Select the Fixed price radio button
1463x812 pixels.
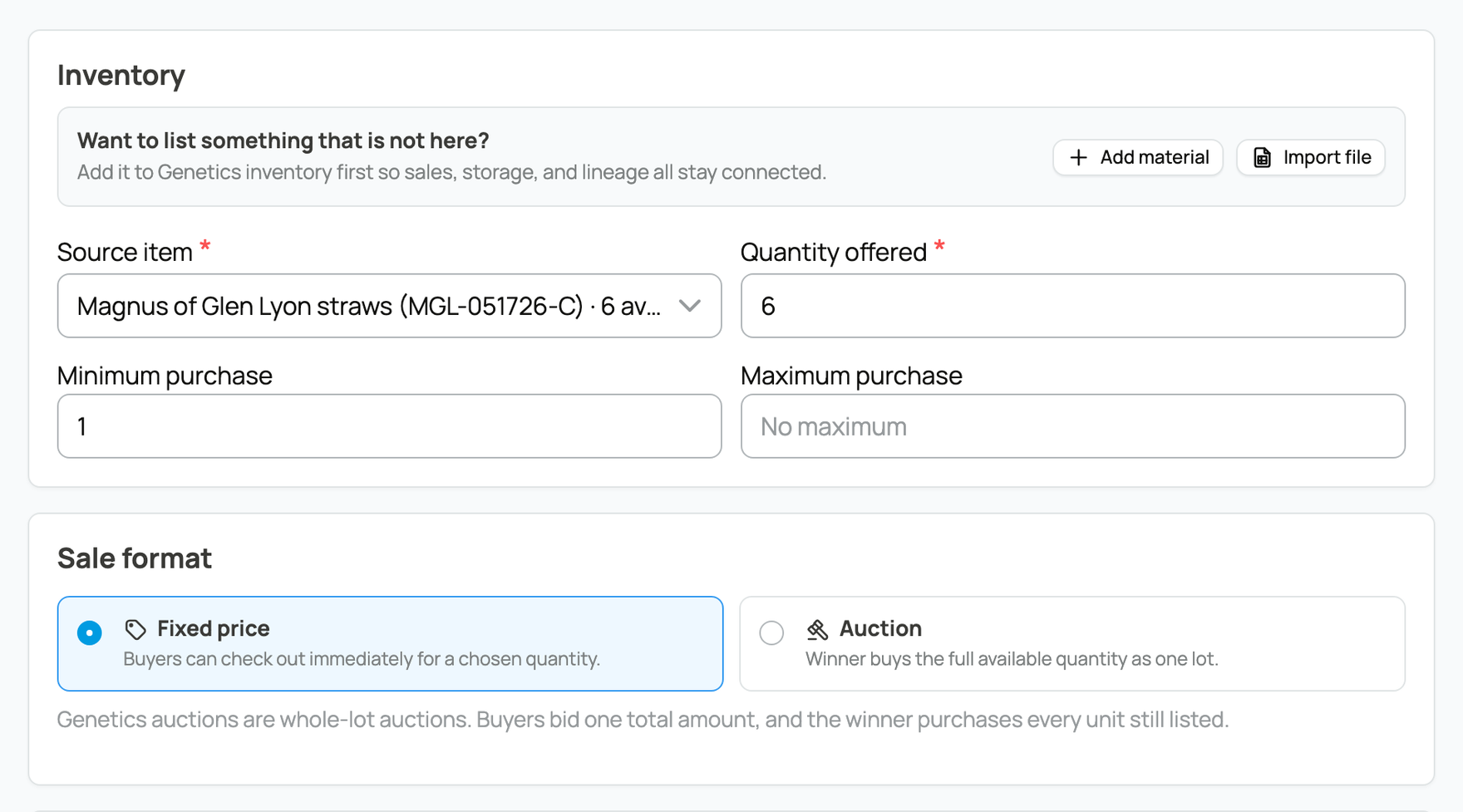point(90,632)
